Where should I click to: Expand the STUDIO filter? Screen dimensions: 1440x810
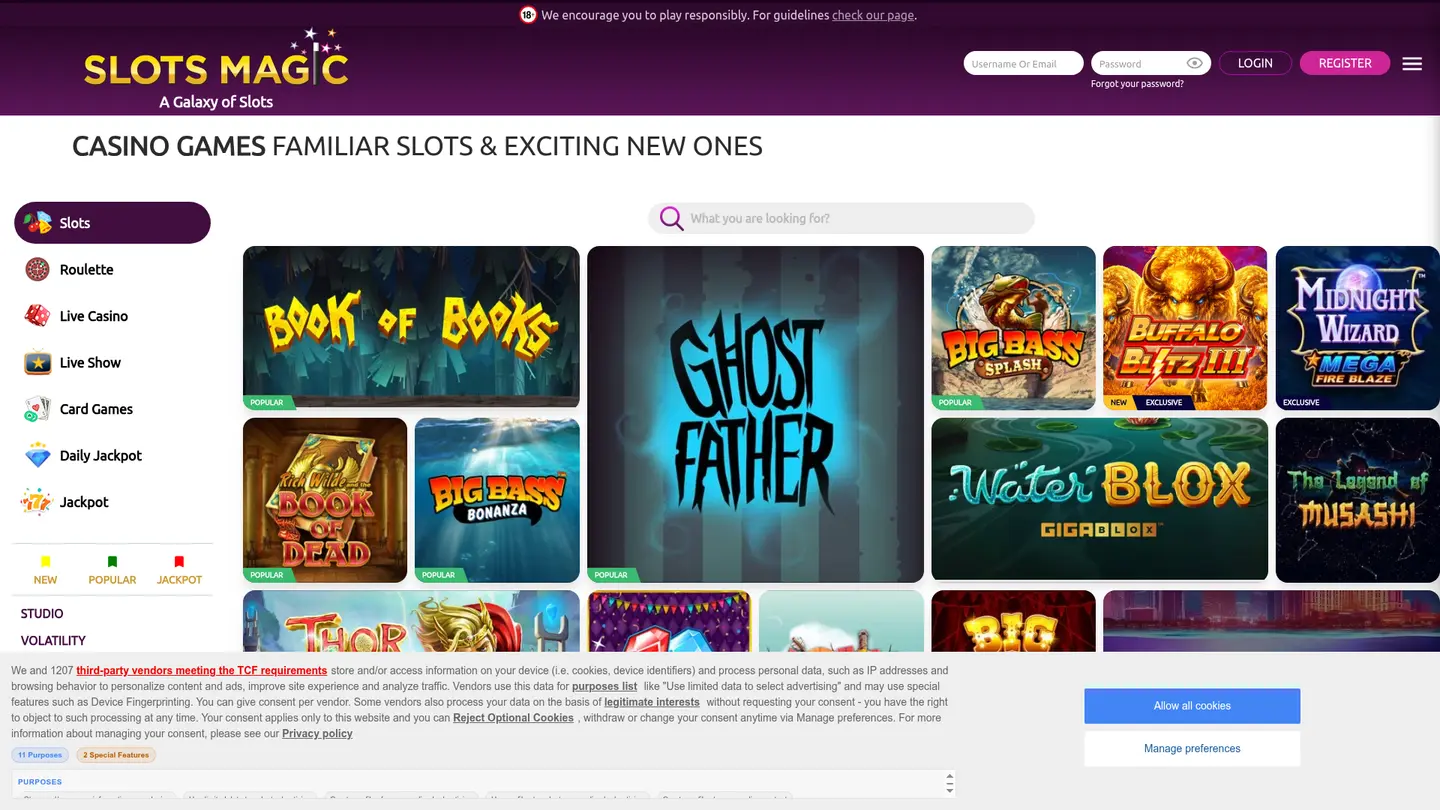click(42, 613)
